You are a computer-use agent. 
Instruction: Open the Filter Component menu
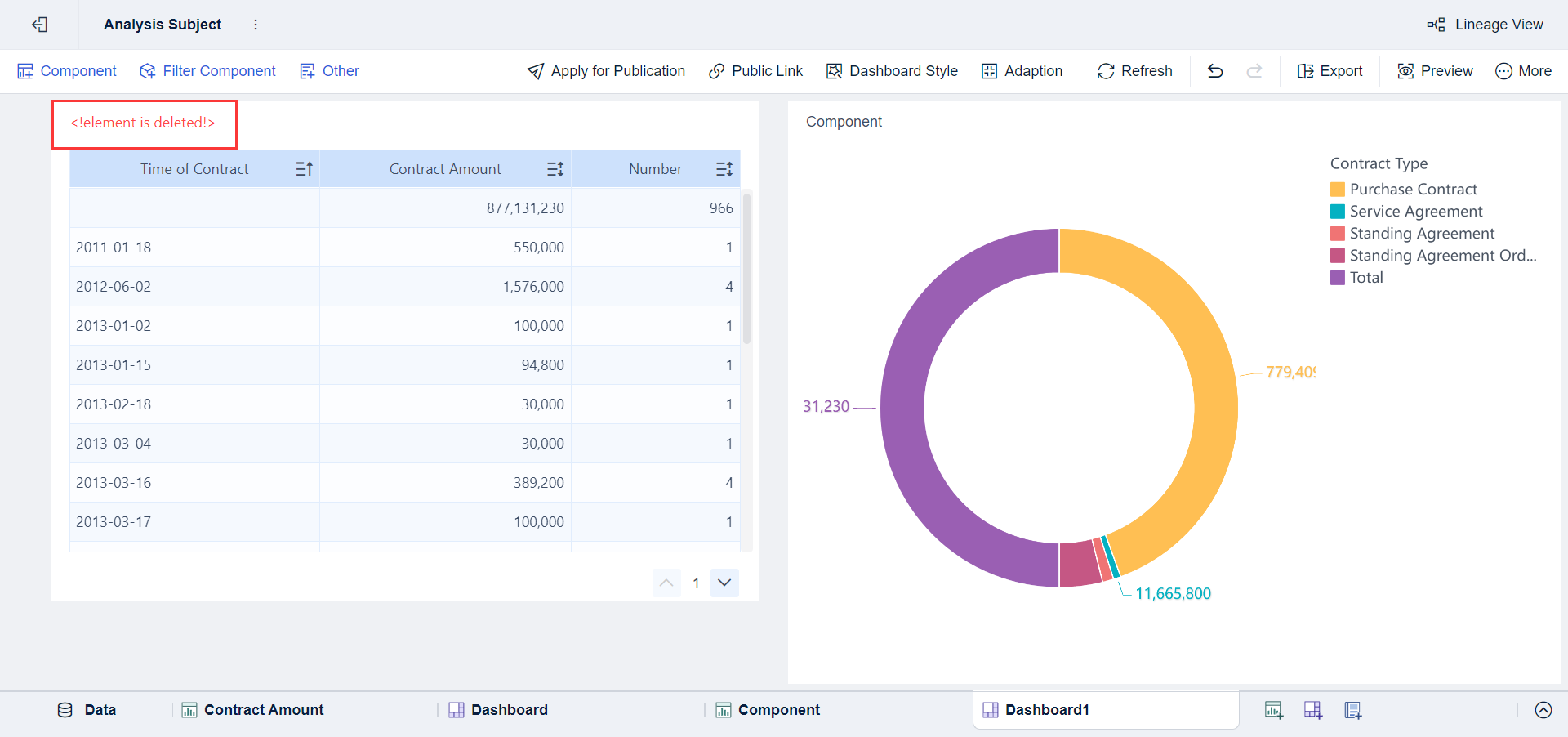click(207, 71)
